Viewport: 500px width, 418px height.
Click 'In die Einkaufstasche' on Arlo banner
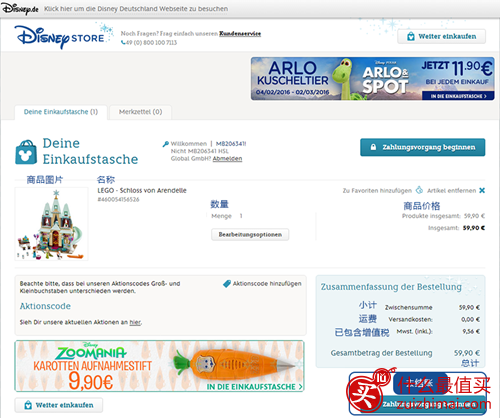458,96
